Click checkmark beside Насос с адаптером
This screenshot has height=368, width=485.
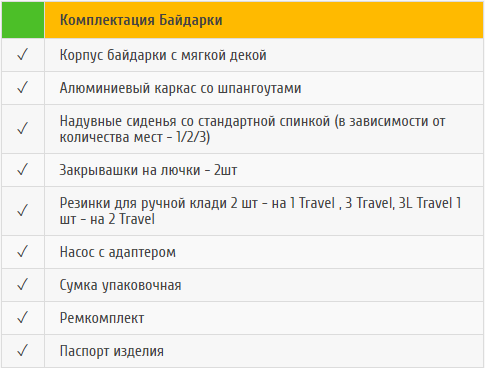[22, 252]
